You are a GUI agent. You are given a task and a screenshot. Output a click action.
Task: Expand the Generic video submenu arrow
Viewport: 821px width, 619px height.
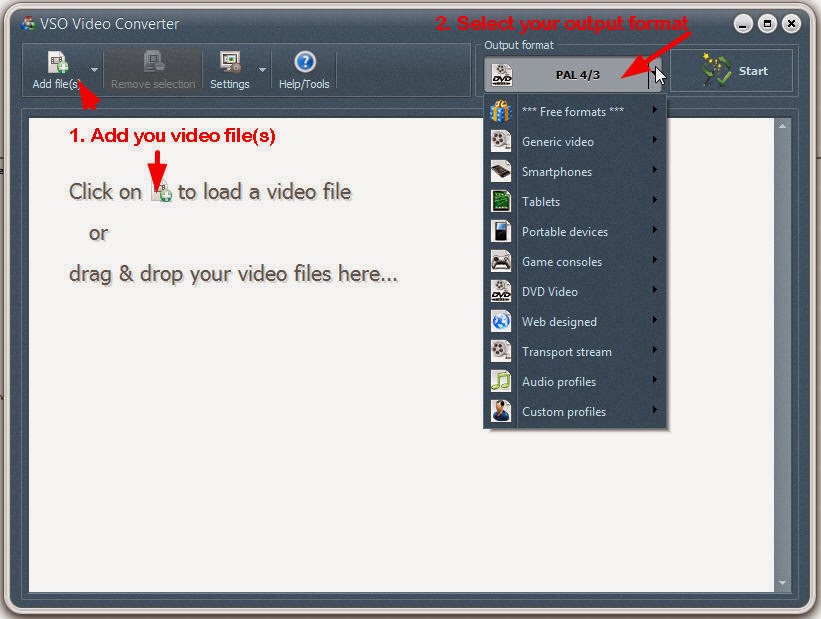pyautogui.click(x=654, y=140)
